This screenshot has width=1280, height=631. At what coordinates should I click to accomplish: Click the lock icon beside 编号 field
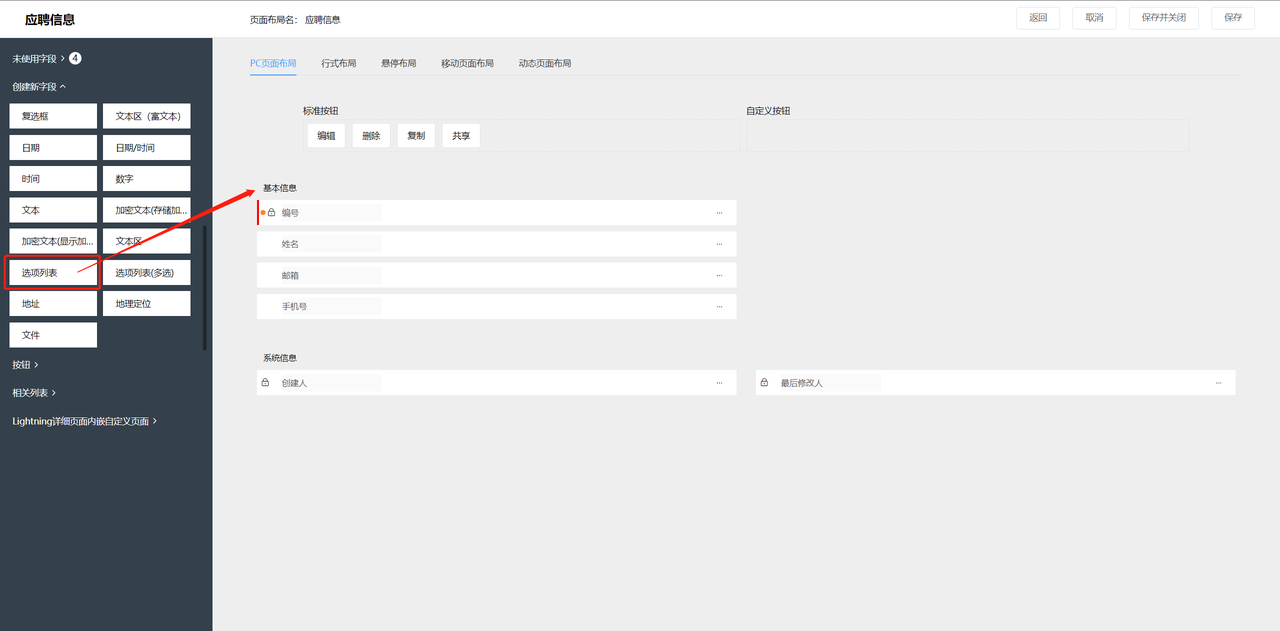coord(271,213)
